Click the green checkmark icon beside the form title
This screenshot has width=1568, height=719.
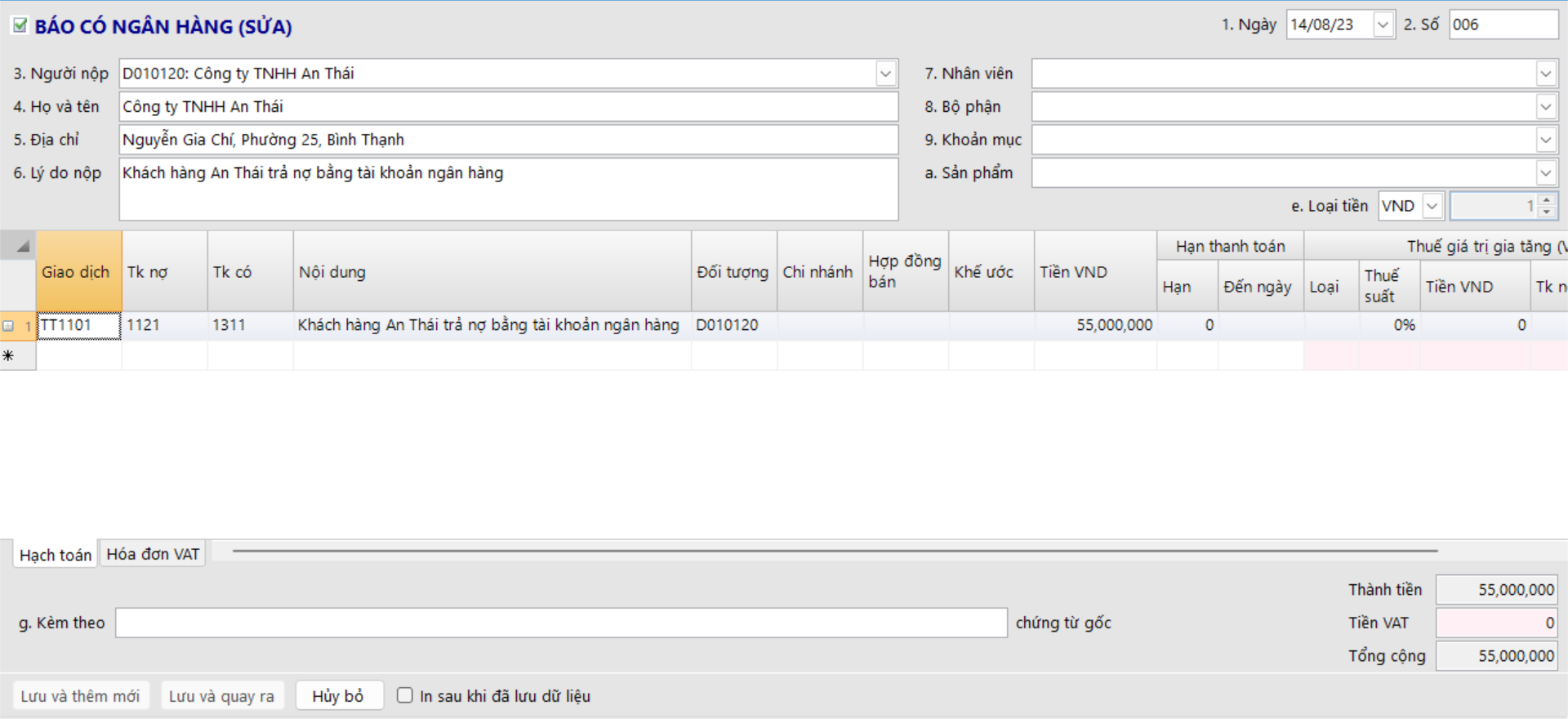[x=20, y=26]
